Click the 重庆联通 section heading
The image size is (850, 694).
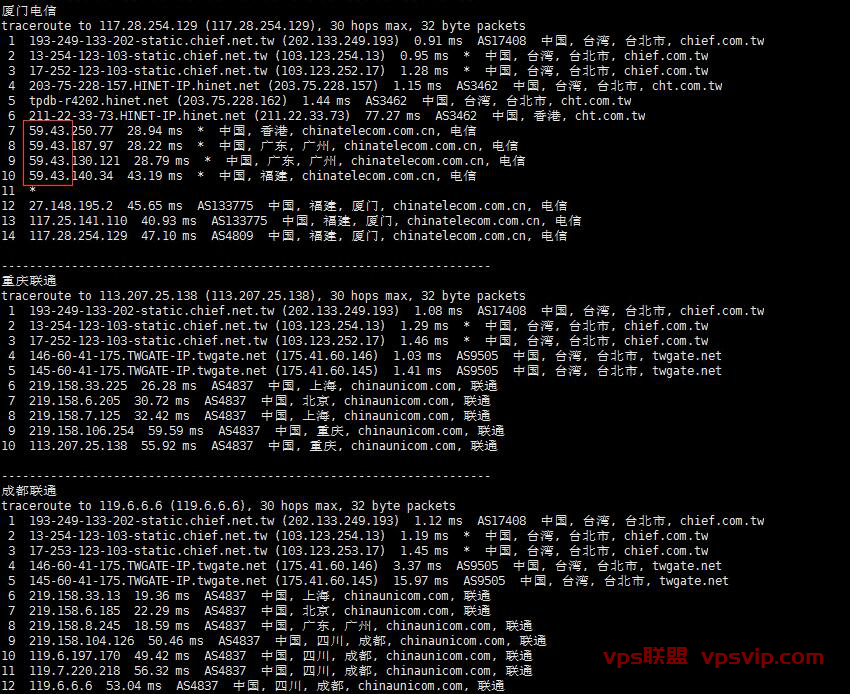29,280
